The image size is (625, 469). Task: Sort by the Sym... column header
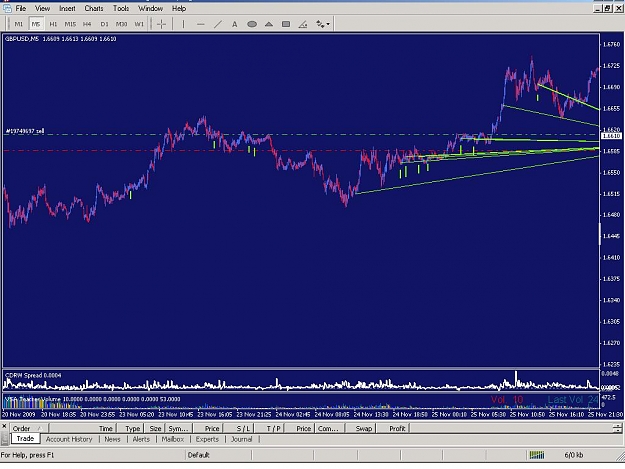pos(179,429)
